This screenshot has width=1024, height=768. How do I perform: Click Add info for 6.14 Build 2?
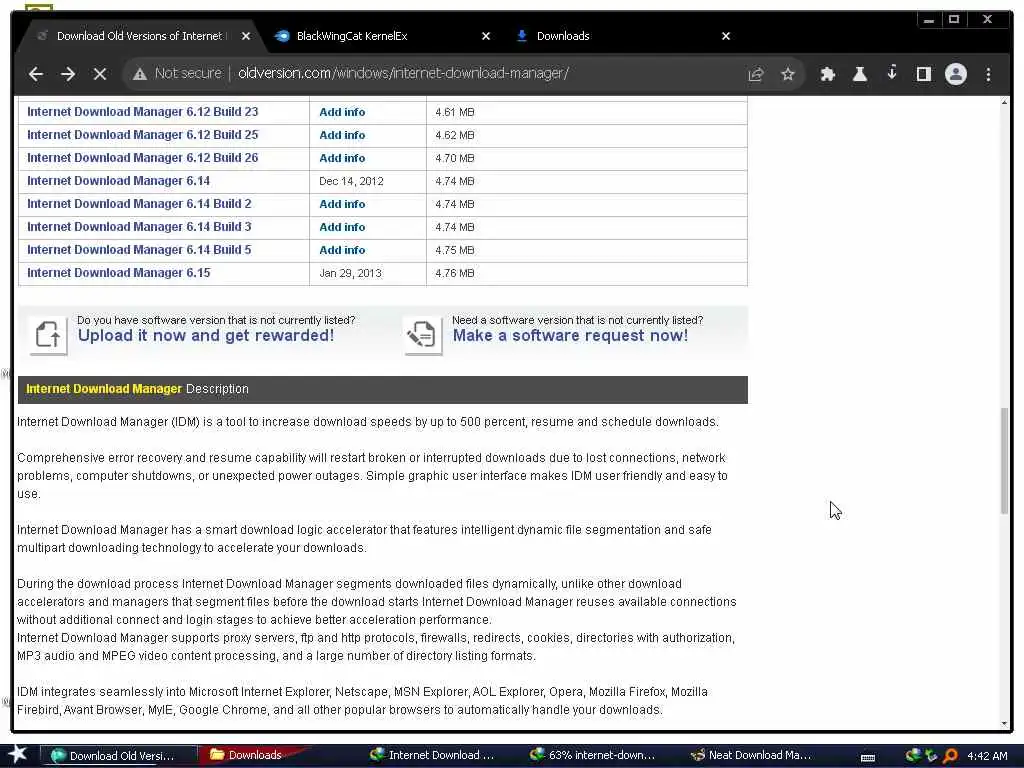pyautogui.click(x=342, y=204)
